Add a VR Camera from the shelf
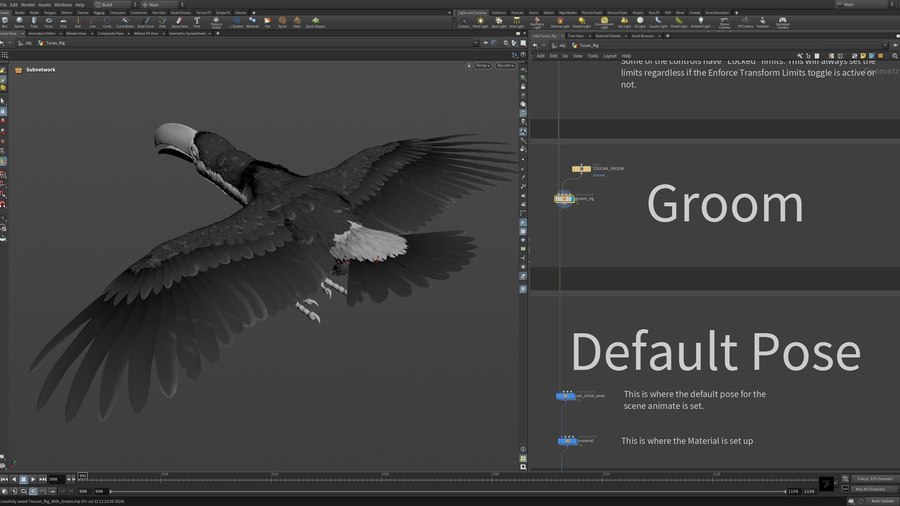The image size is (900, 506). [745, 22]
